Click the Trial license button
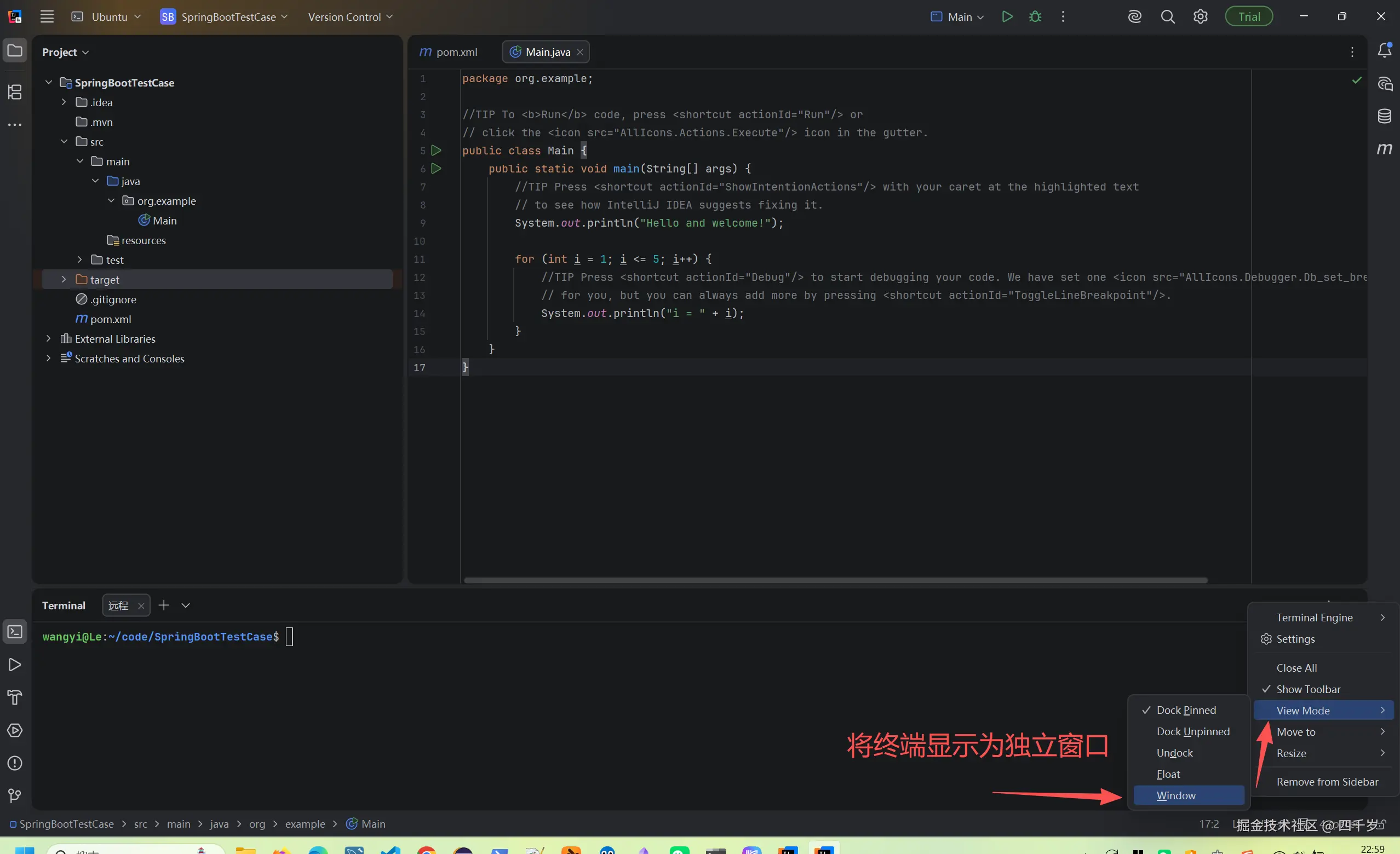 tap(1248, 16)
